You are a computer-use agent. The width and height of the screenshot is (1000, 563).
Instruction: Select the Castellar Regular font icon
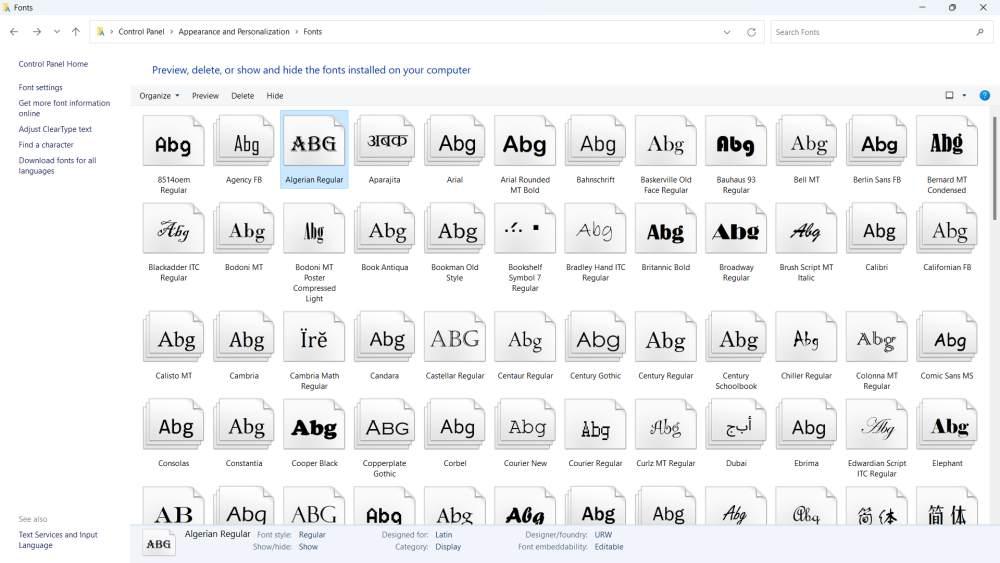(x=455, y=337)
